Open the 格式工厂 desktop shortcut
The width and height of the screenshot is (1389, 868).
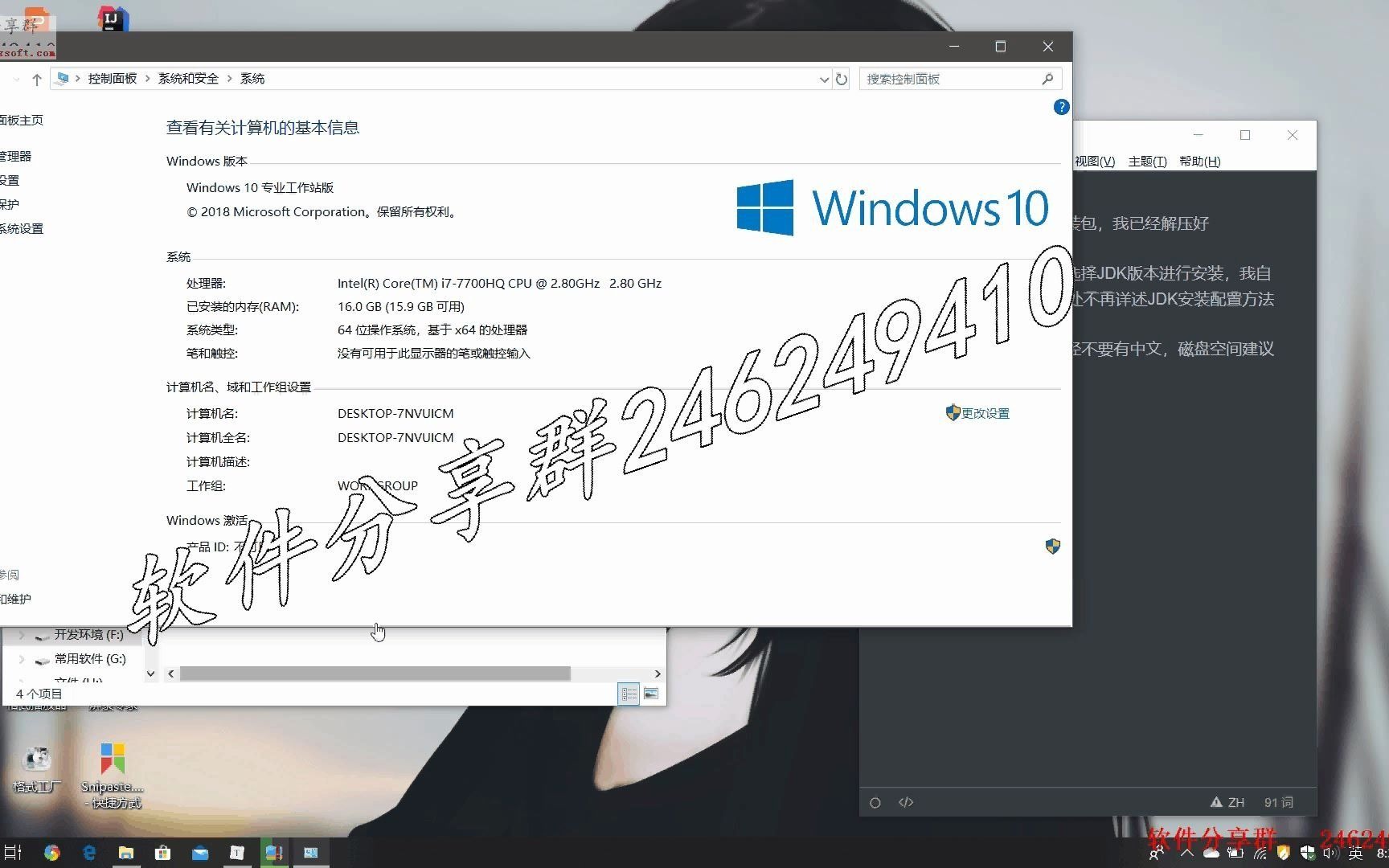36,769
